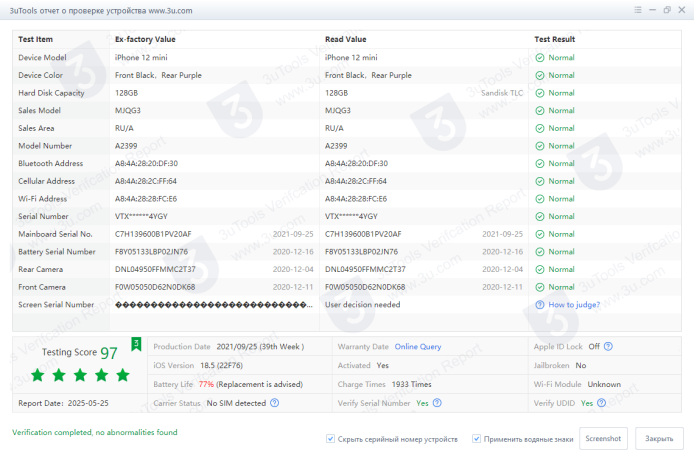Open the Online Query warranty link

[418, 346]
